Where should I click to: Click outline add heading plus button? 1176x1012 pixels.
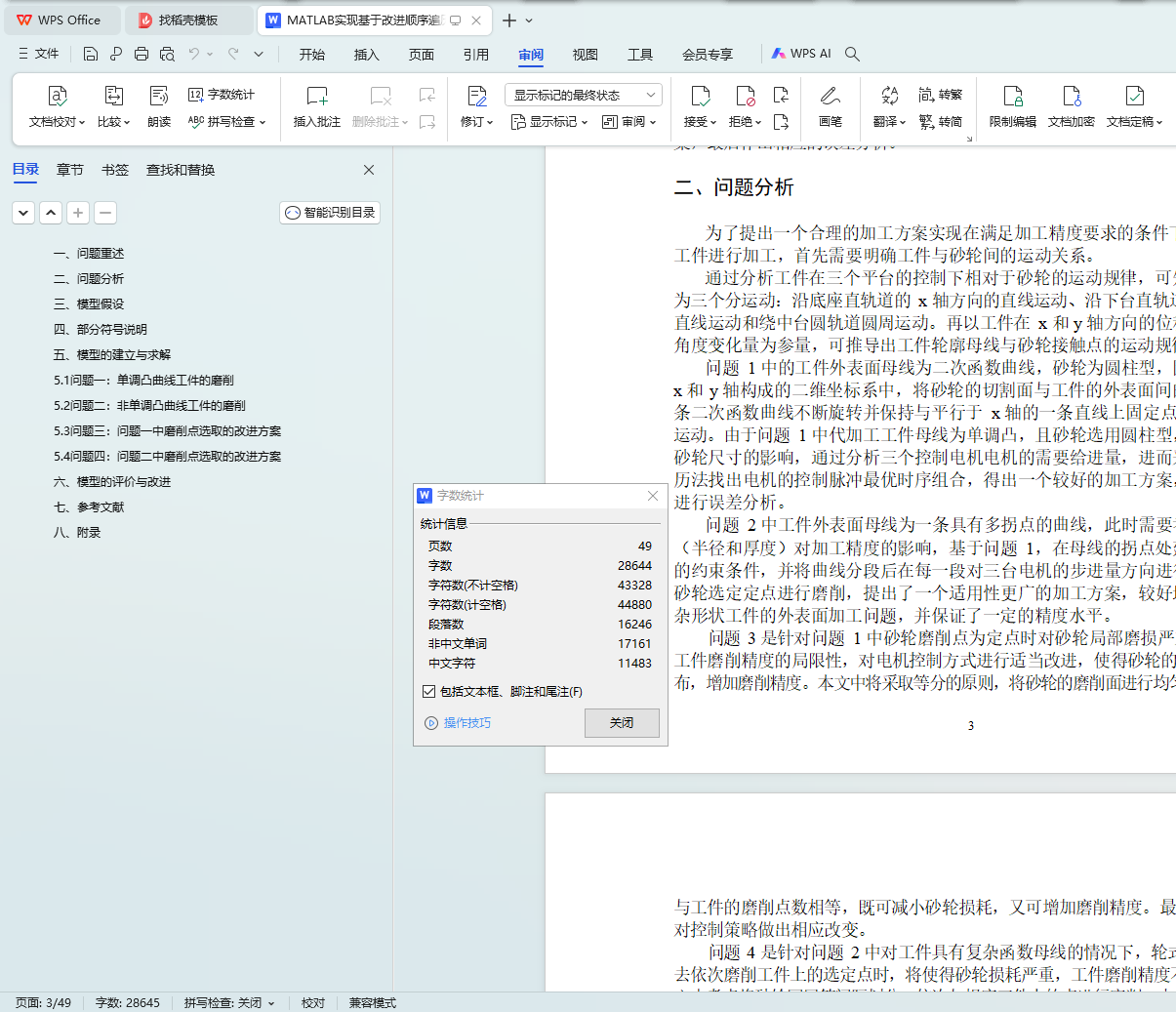point(79,213)
